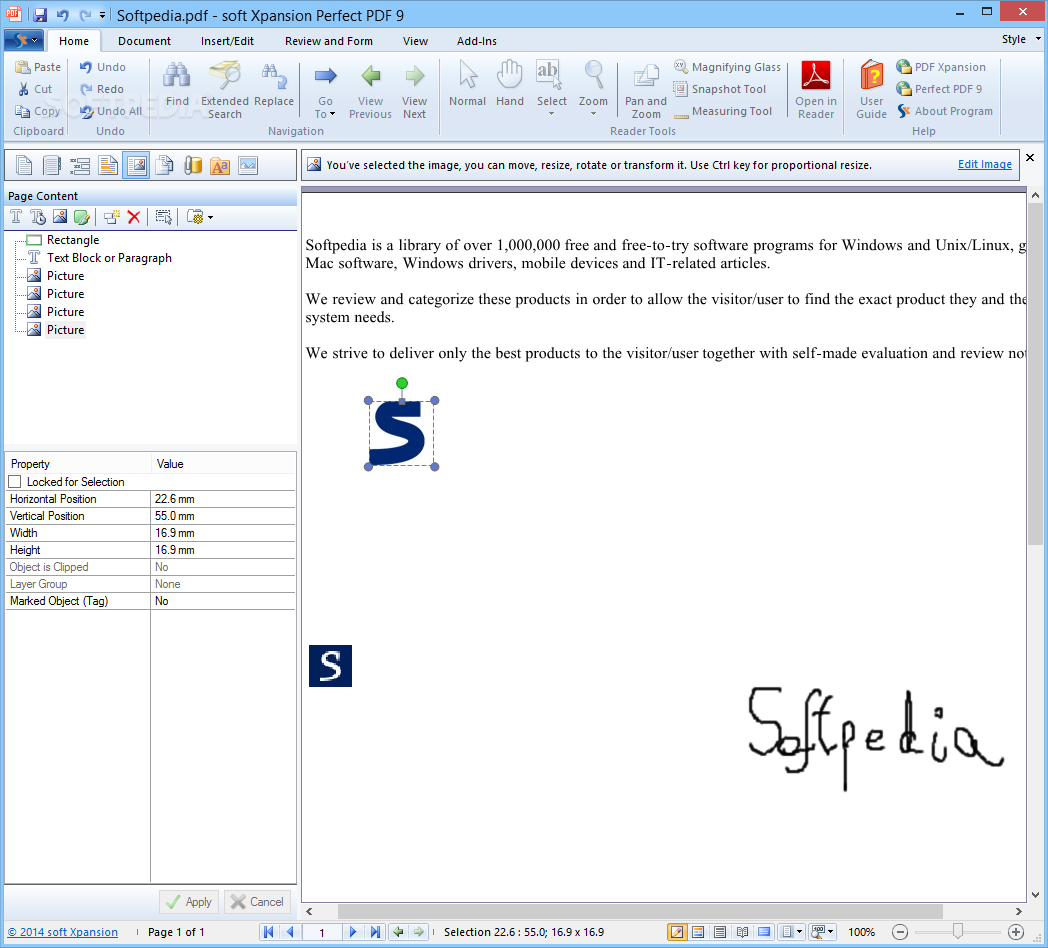This screenshot has height=948, width=1048.
Task: Toggle the Page Content image view button
Action: [x=136, y=165]
